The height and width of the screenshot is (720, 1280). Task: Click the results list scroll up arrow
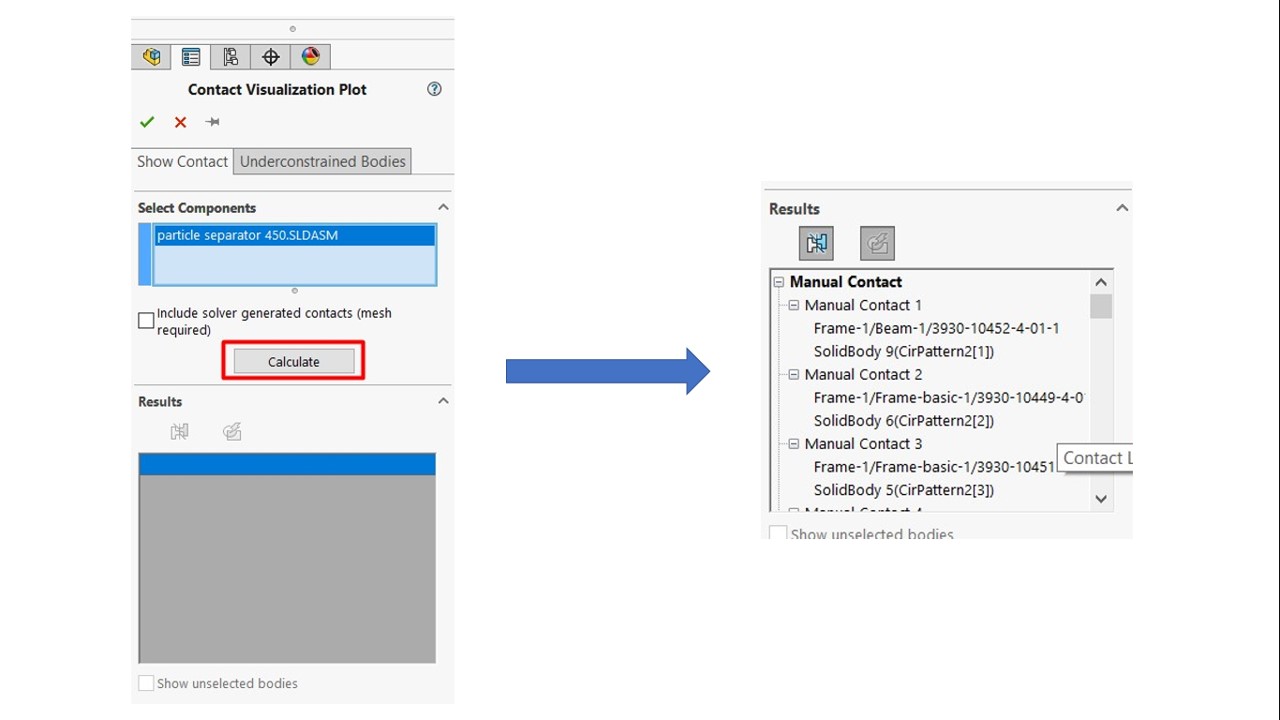click(x=1101, y=282)
